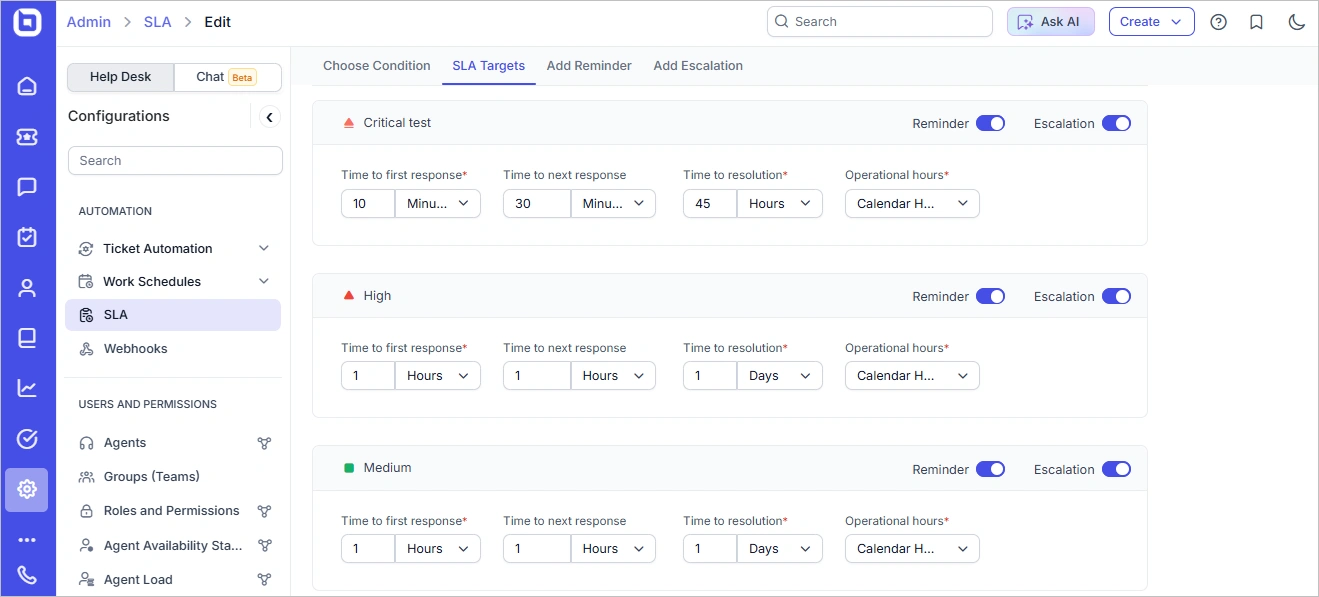Toggle Escalation for High priority

1116,296
